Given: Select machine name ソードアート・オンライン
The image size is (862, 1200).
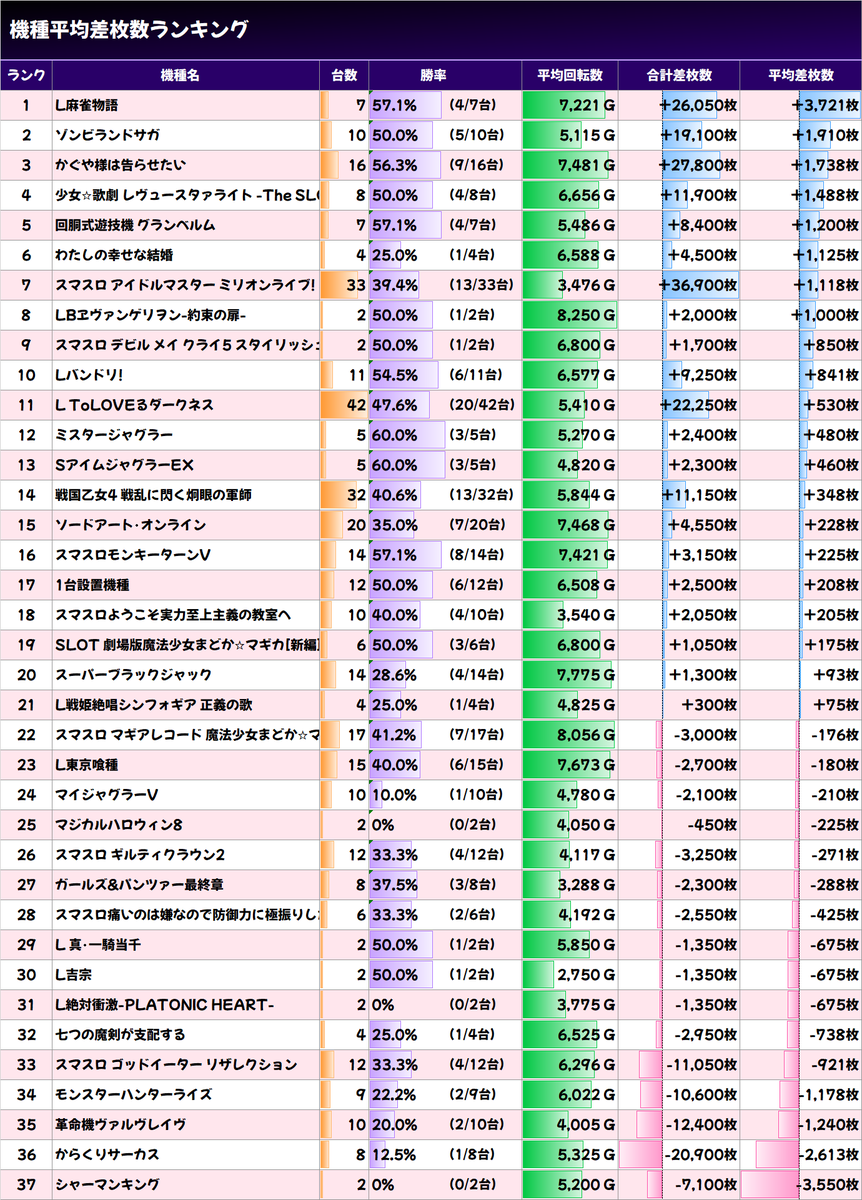Looking at the screenshot, I should pyautogui.click(x=131, y=525).
